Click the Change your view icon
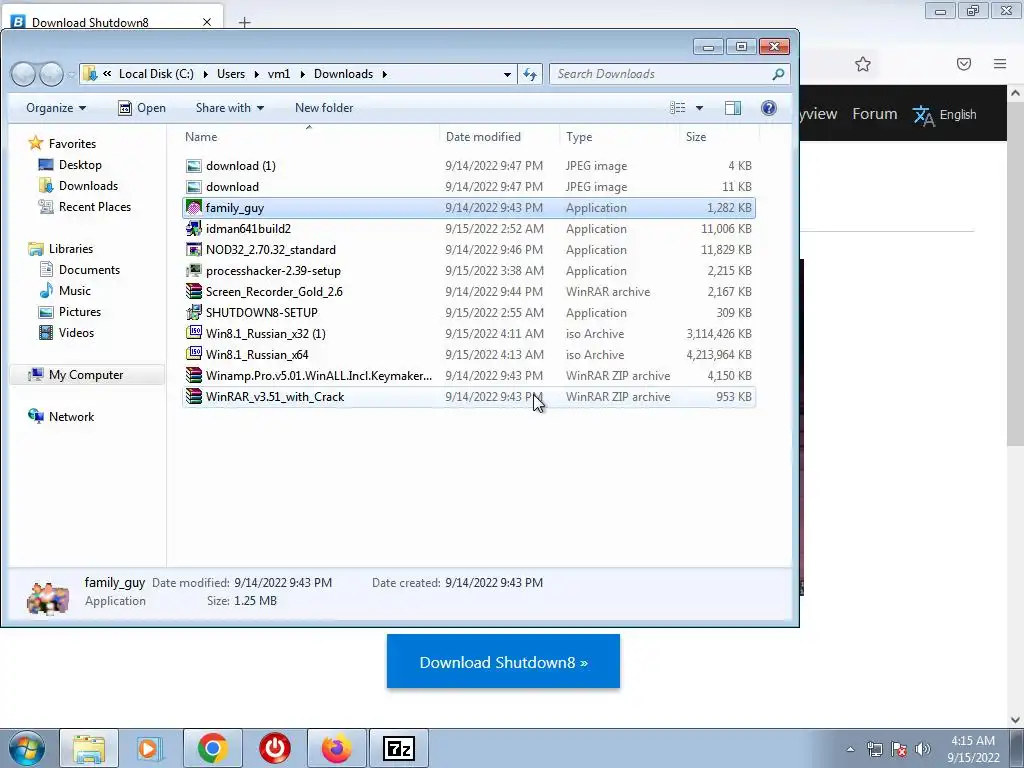The image size is (1024, 768). [x=678, y=108]
